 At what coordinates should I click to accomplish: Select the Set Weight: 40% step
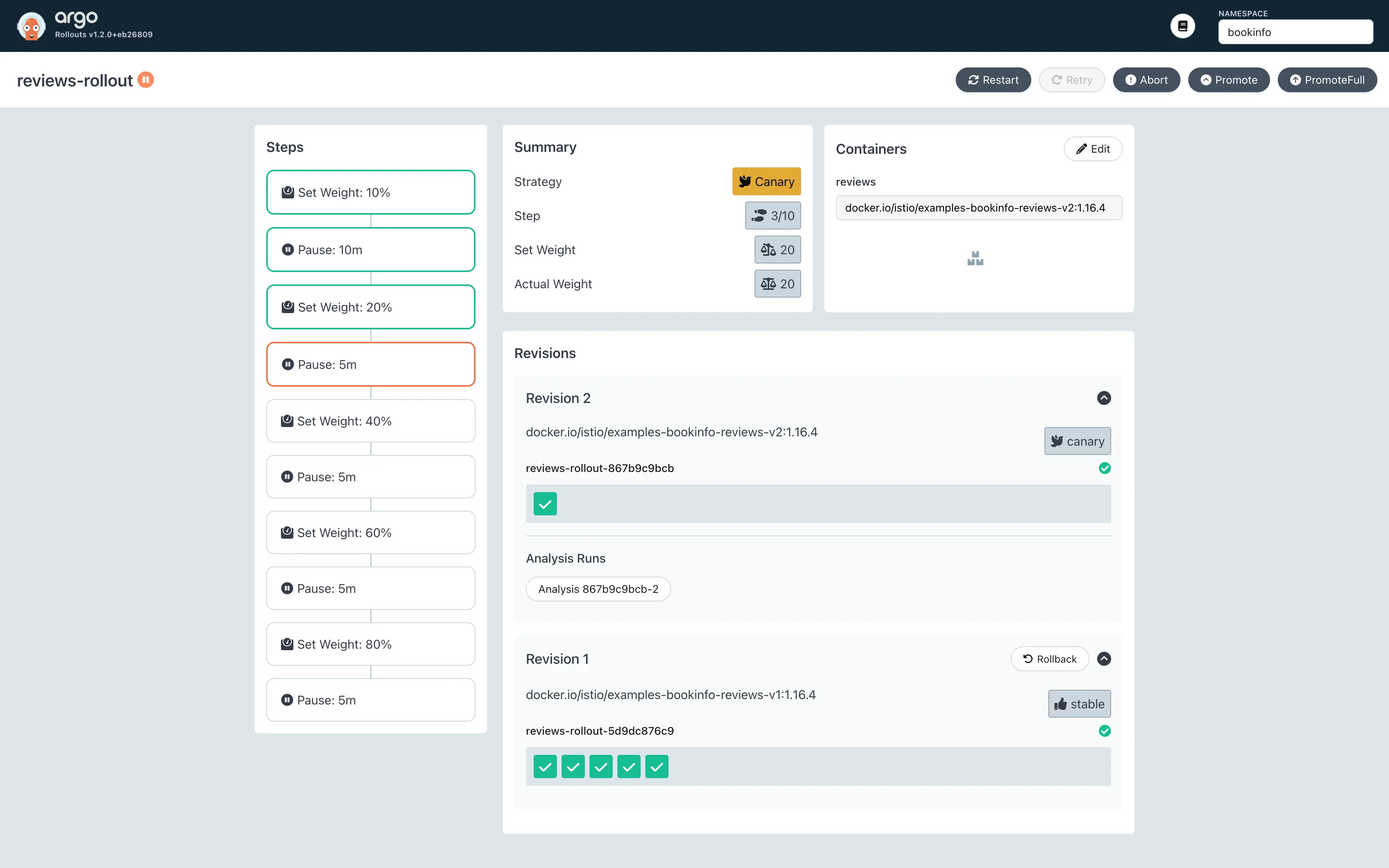[x=371, y=421]
